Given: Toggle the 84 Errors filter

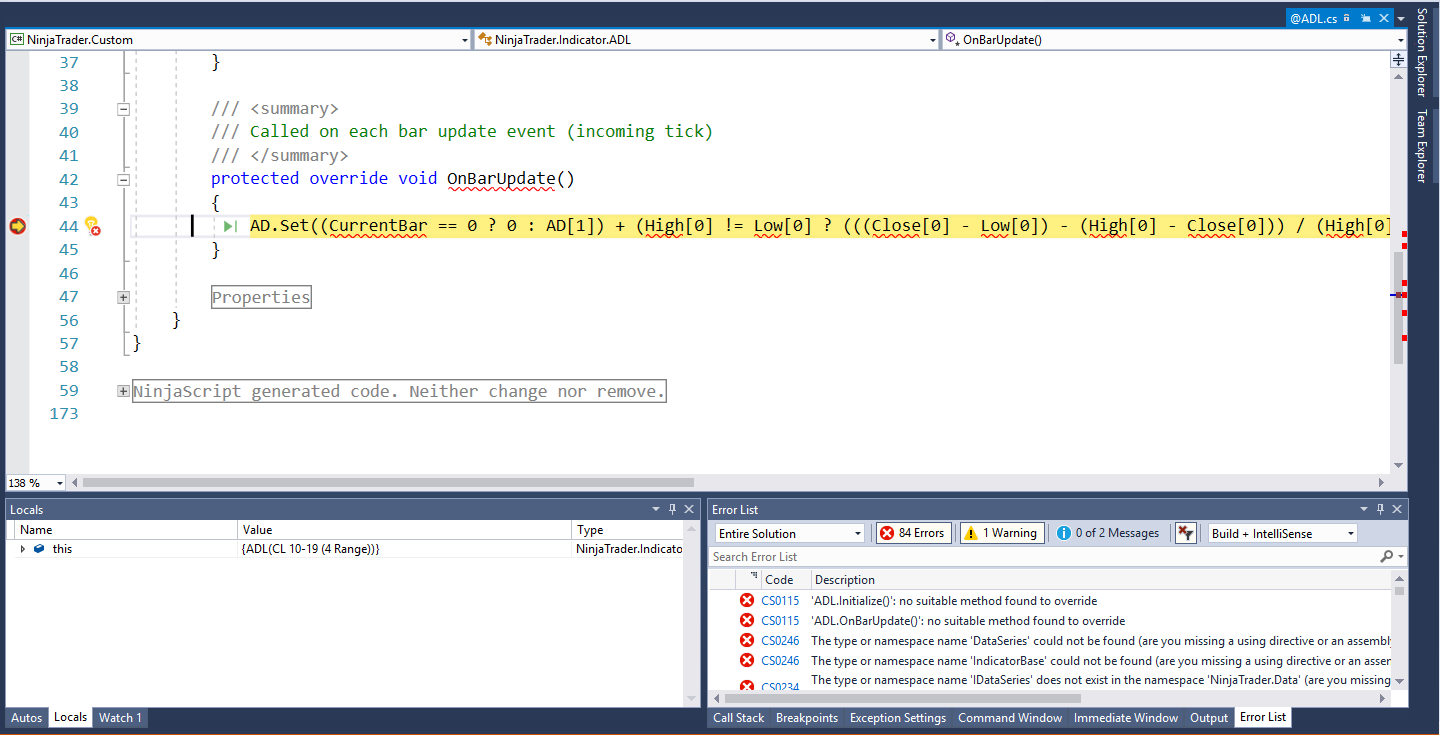Looking at the screenshot, I should click(x=912, y=533).
